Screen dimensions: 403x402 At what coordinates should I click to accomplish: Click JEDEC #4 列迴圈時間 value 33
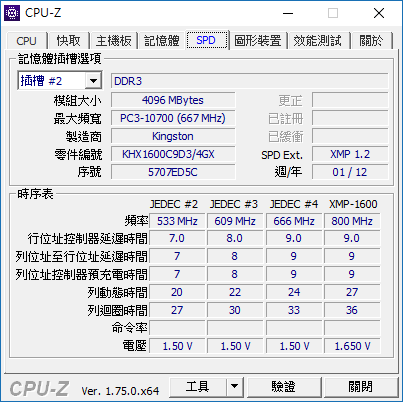point(294,310)
